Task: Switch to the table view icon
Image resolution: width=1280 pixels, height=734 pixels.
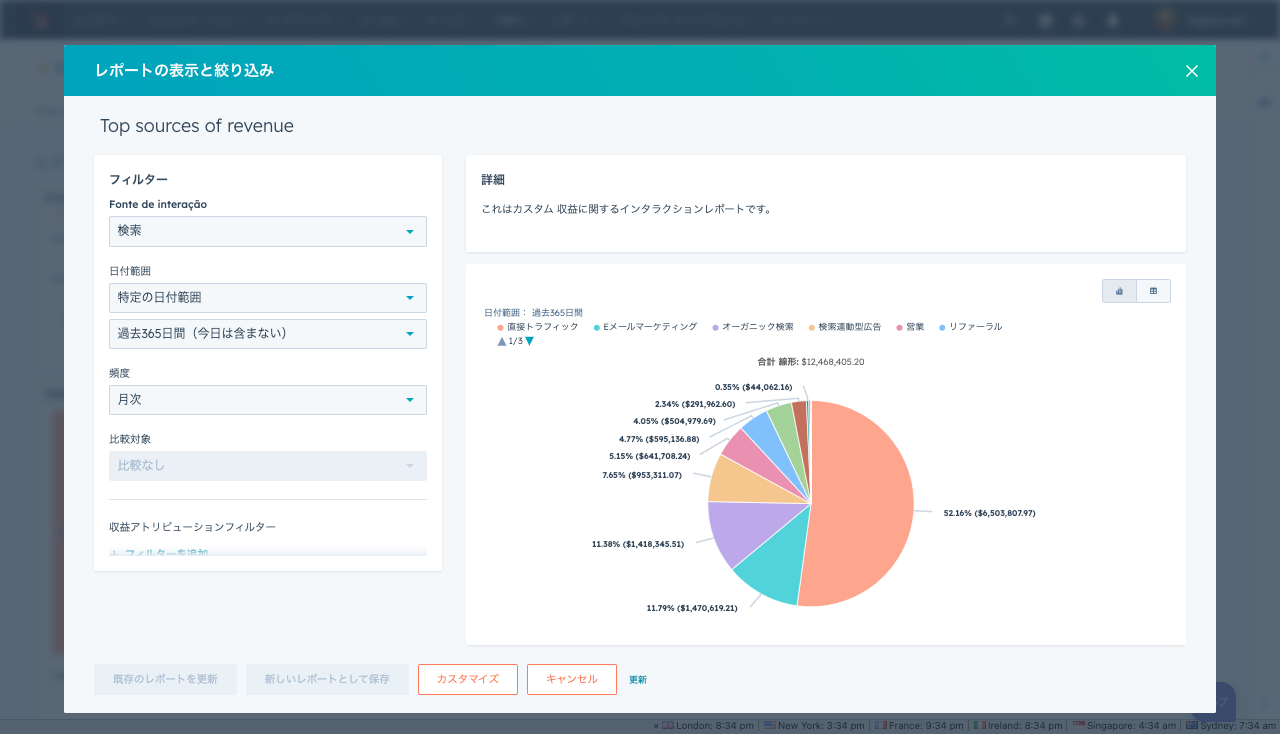Action: (1153, 291)
